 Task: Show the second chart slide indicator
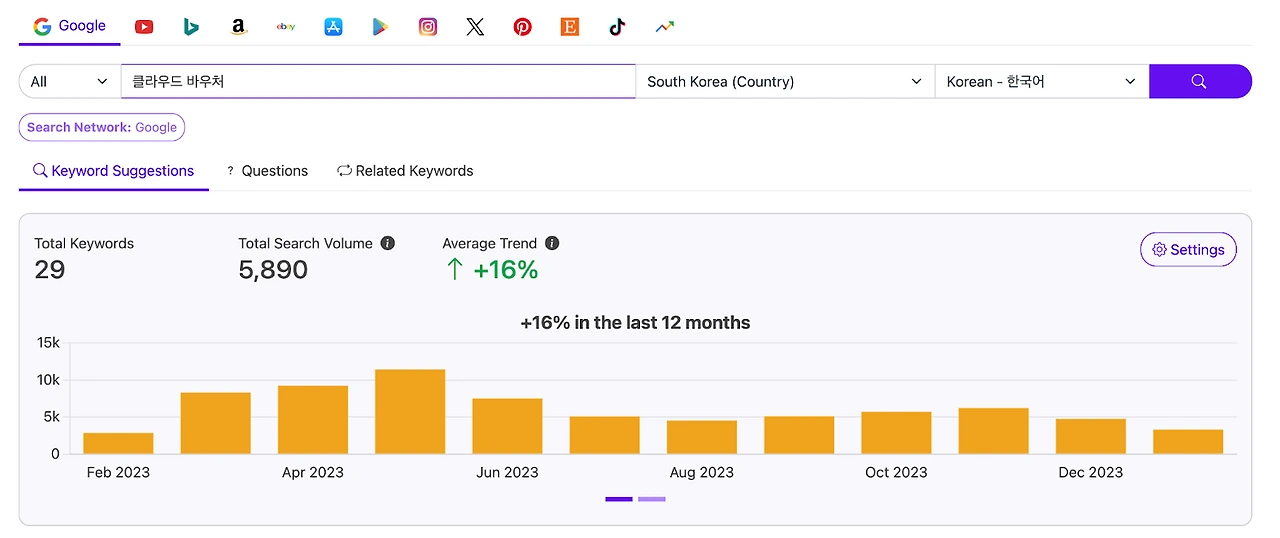(x=652, y=499)
